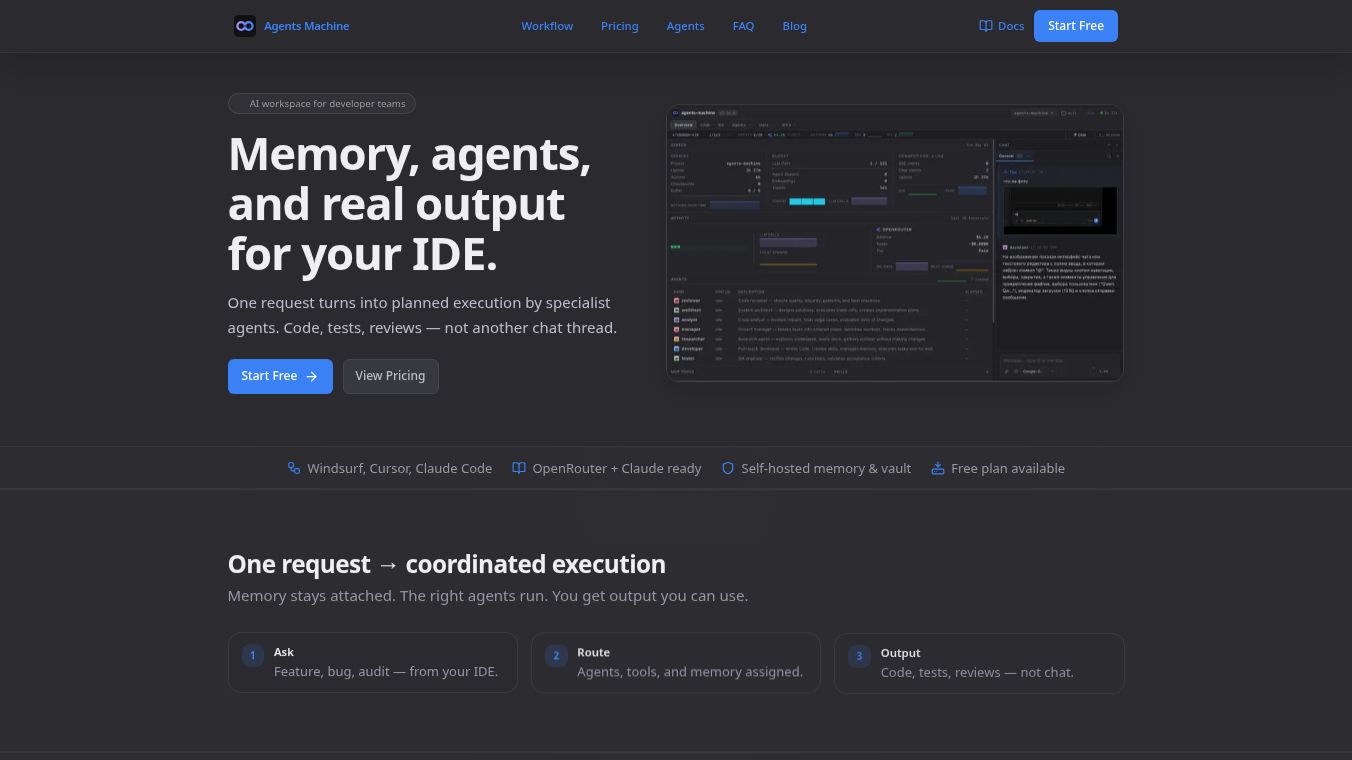Open the Workflow navigation item

coord(547,26)
